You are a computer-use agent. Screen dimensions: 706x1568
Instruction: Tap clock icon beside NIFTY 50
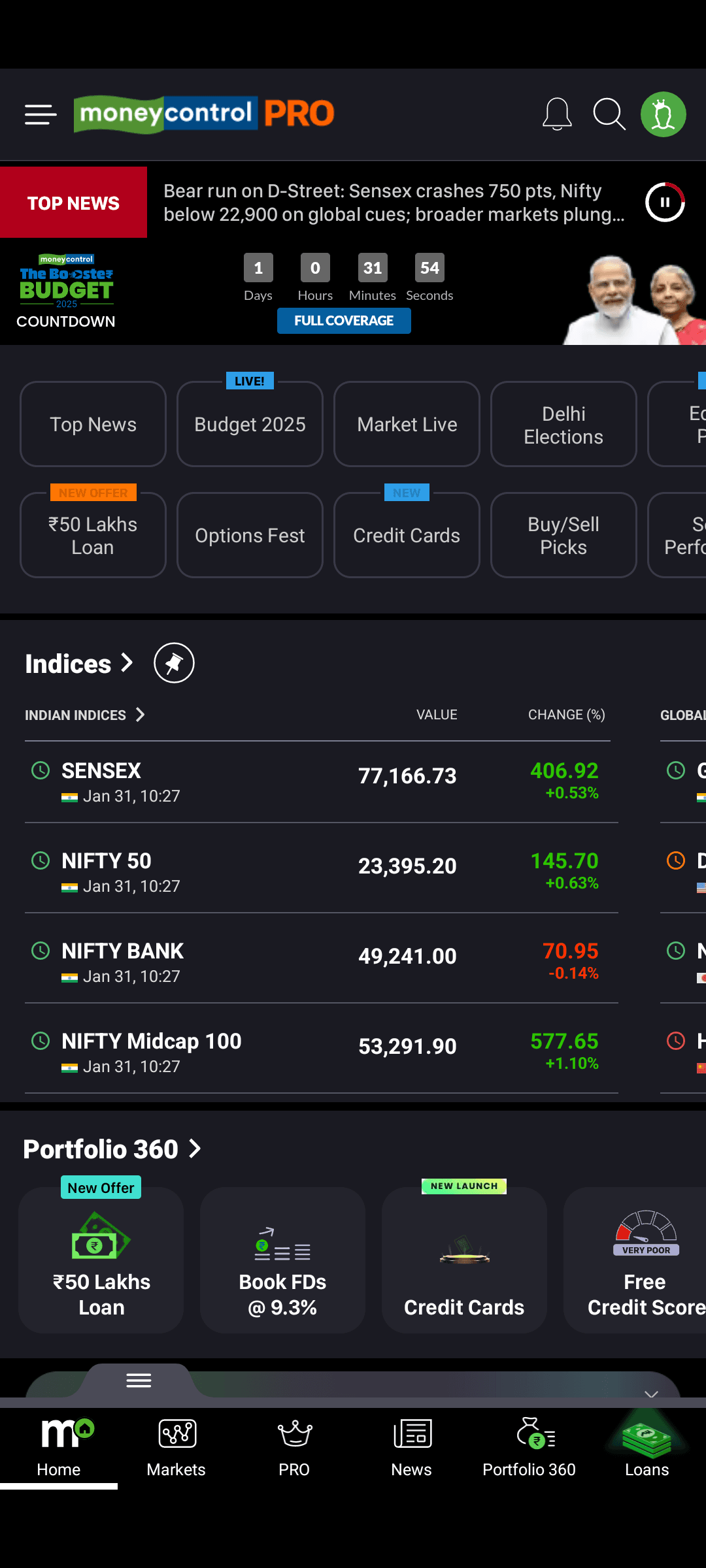click(41, 860)
